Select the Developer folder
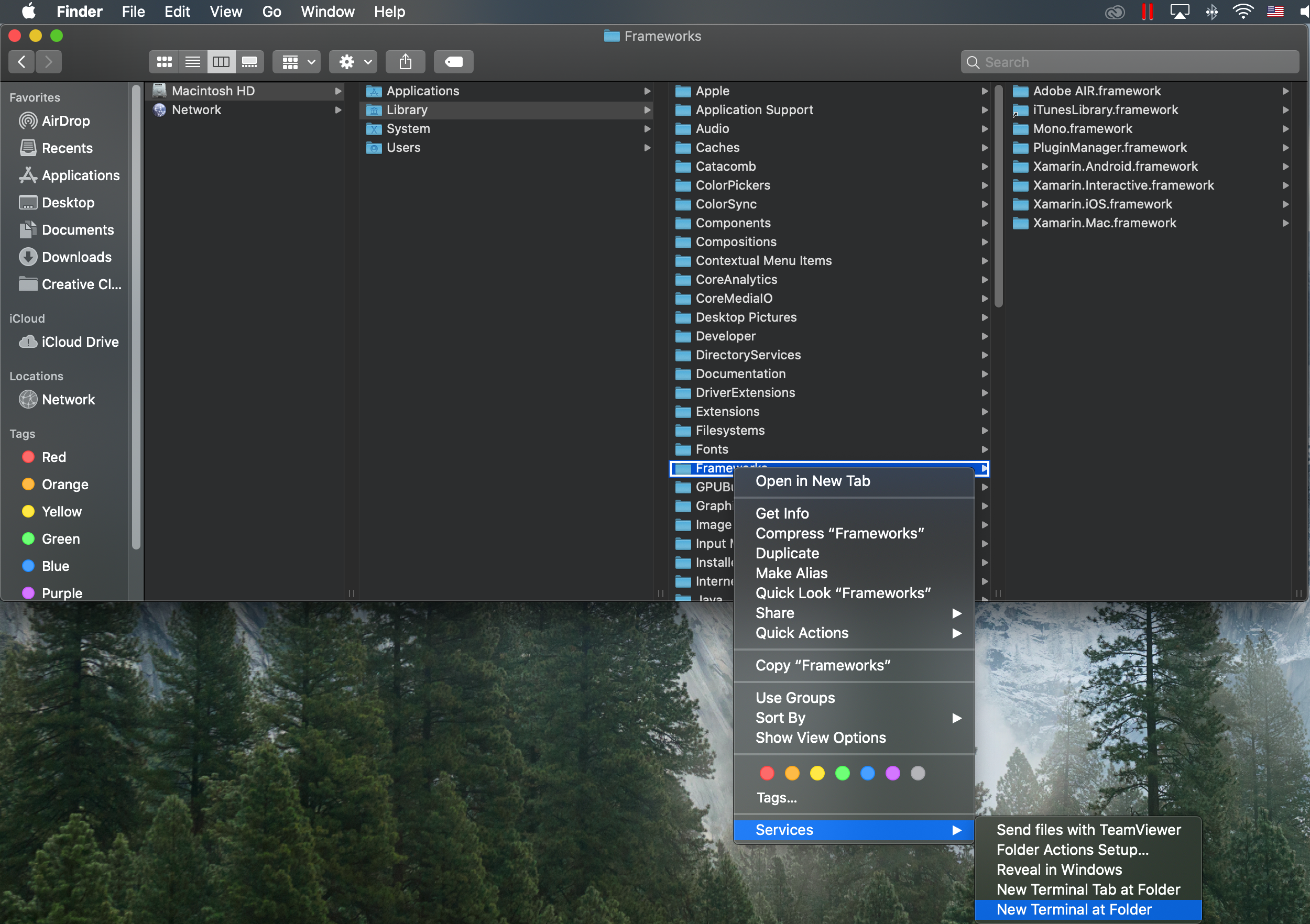The width and height of the screenshot is (1310, 924). (830, 336)
